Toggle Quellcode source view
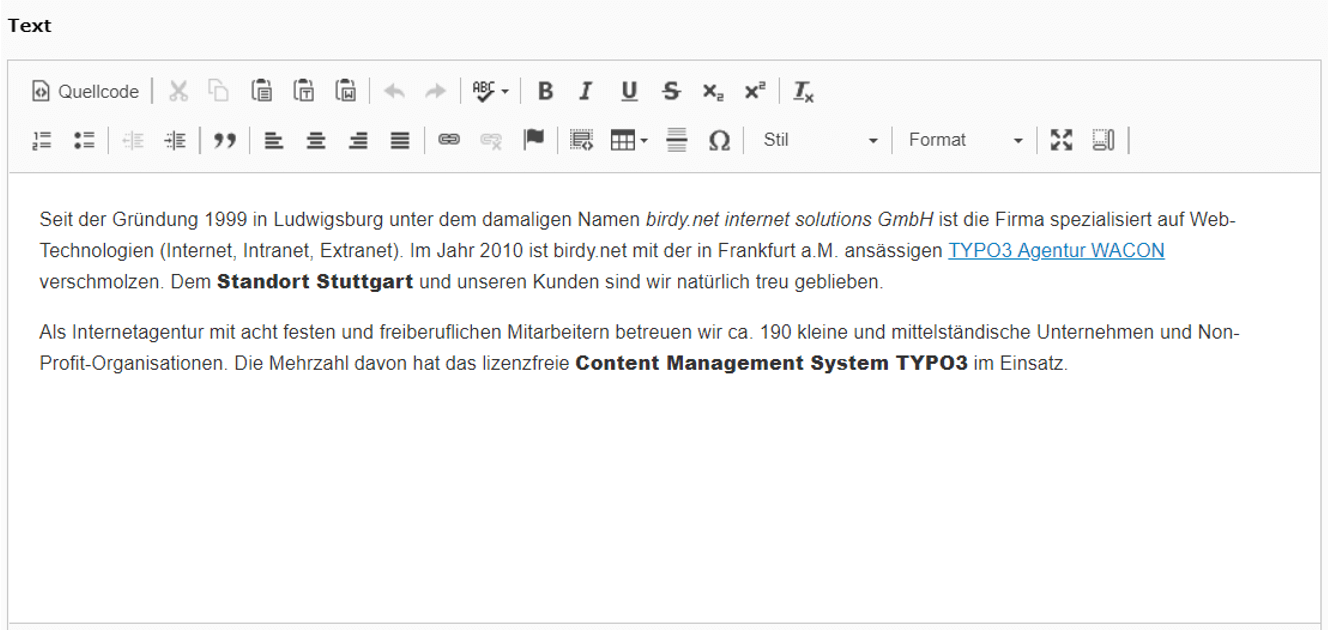1328x630 pixels. click(x=85, y=92)
